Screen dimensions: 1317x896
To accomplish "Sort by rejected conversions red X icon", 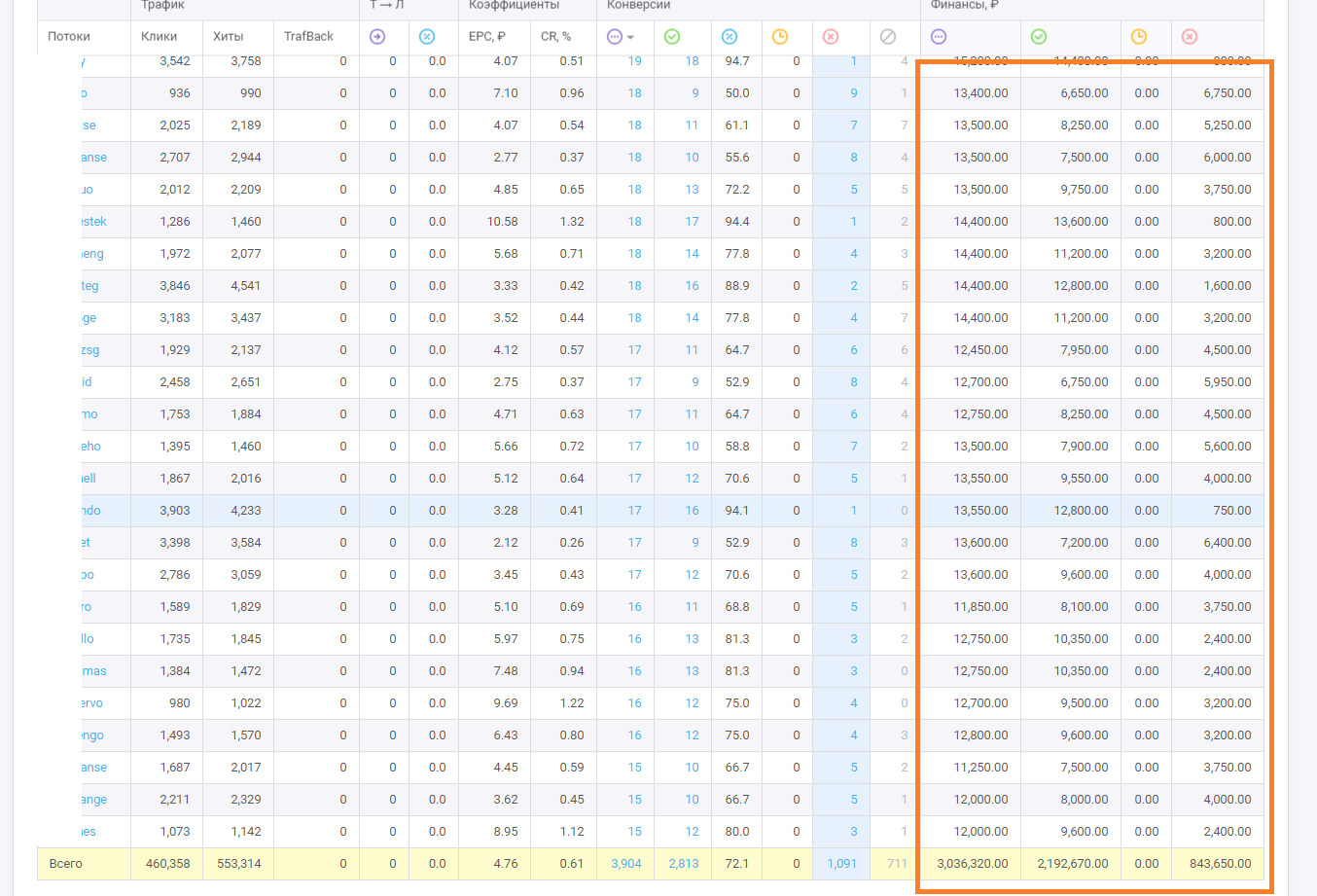I will (831, 37).
